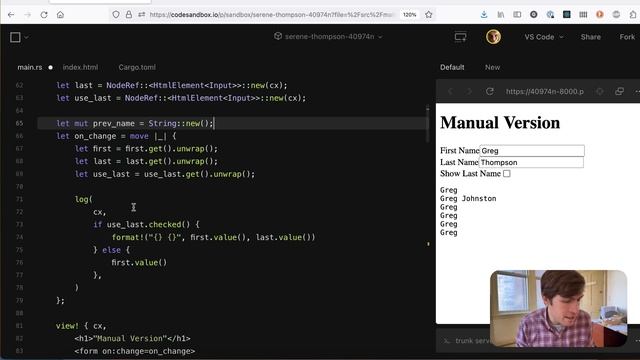Open preview in a new window
This screenshot has width=640, height=360.
click(619, 91)
